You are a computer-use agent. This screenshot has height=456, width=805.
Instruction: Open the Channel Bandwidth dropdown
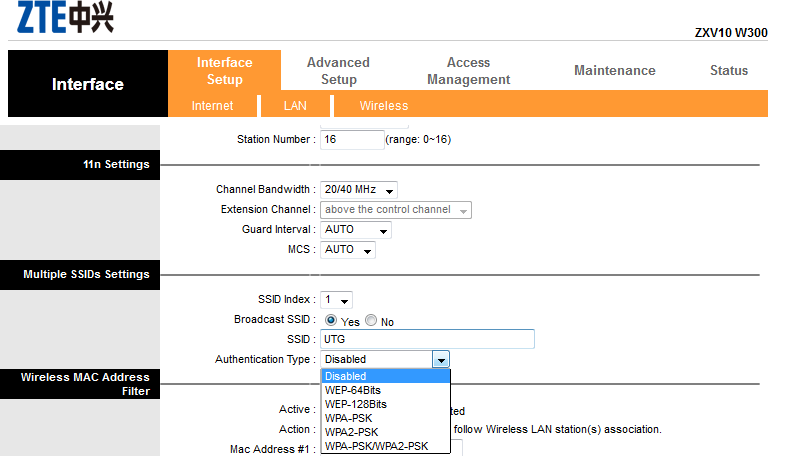359,189
